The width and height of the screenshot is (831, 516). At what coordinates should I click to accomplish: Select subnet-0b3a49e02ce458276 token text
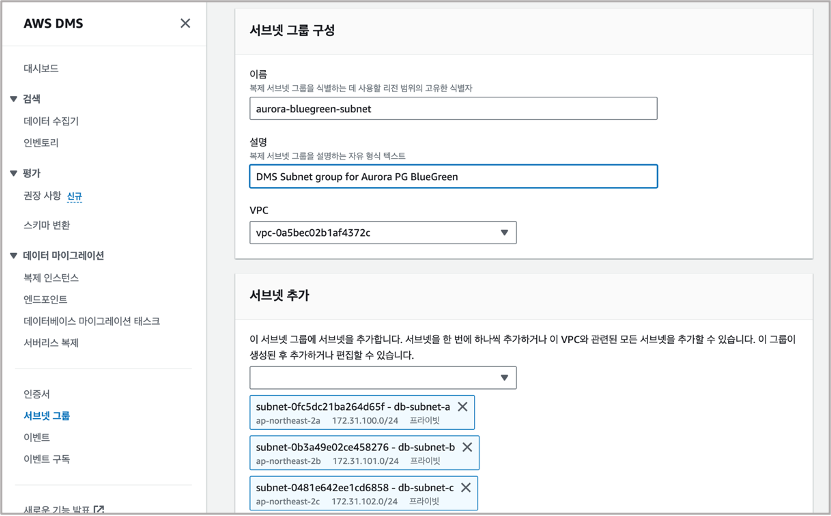(322, 447)
